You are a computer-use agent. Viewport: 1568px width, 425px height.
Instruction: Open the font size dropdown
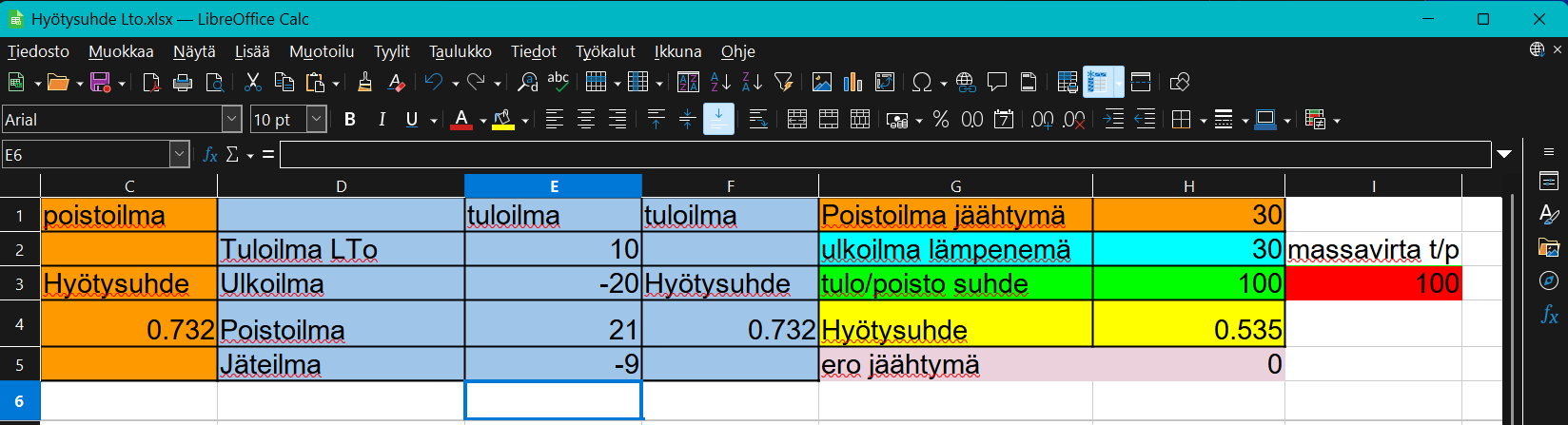pyautogui.click(x=317, y=120)
